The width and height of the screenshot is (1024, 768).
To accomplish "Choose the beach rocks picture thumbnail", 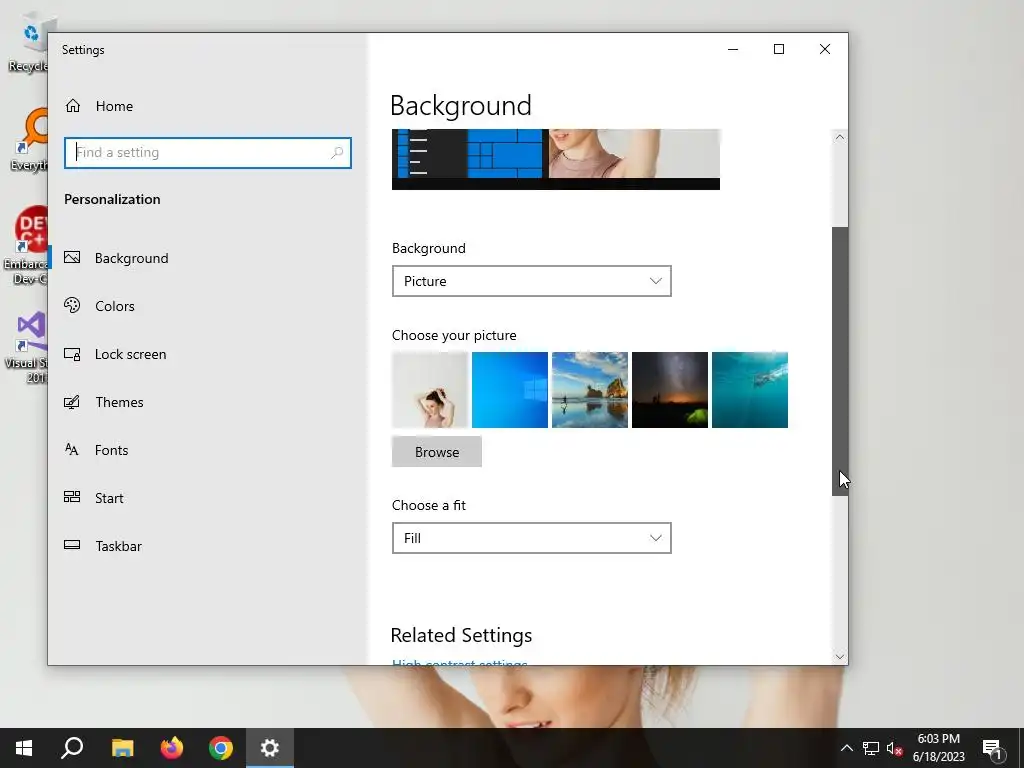I will (590, 390).
